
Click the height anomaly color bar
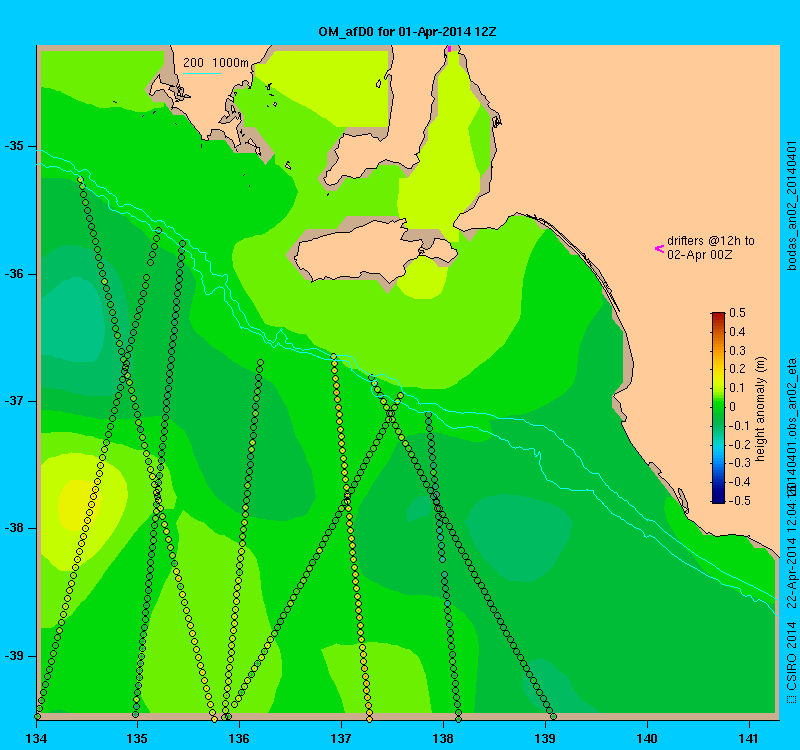718,408
